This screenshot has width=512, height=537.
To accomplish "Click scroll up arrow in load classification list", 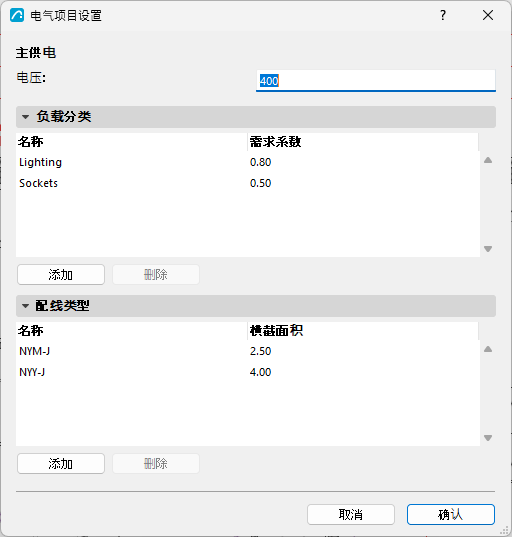I will [x=488, y=160].
